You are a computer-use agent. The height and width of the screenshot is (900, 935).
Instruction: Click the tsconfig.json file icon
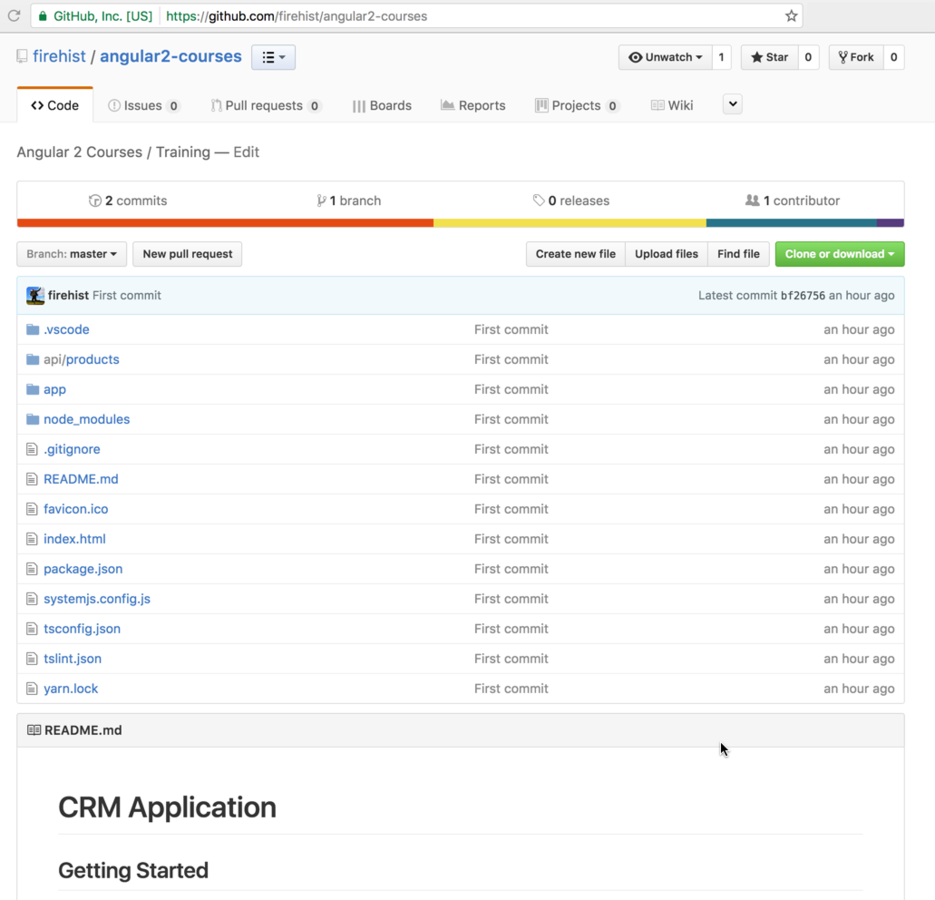point(32,628)
